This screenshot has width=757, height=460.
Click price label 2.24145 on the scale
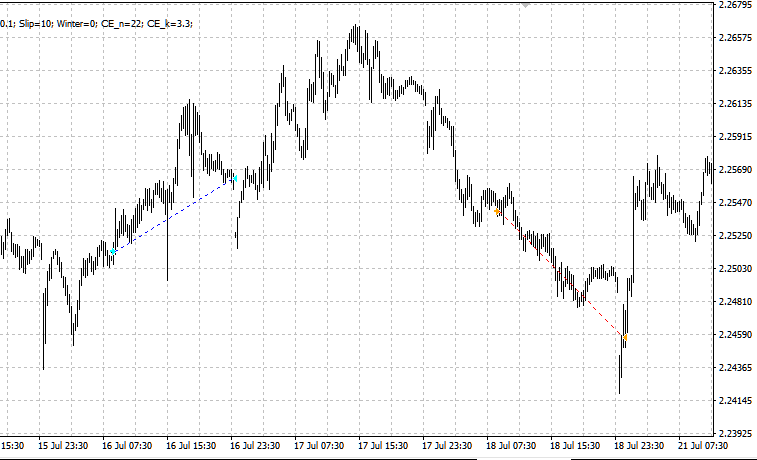tap(735, 401)
